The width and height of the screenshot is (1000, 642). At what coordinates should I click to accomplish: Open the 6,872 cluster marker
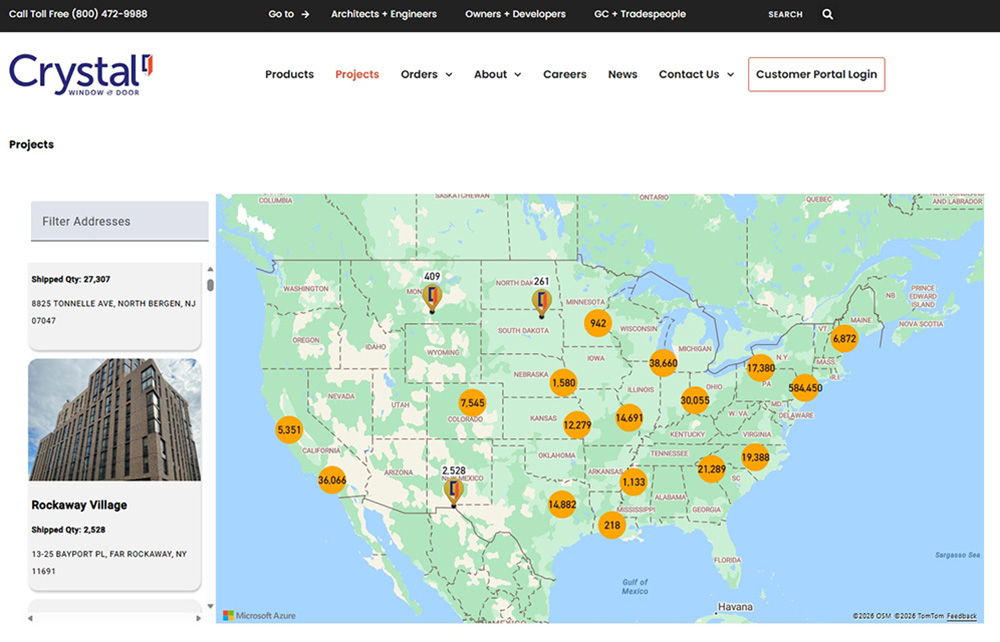pos(844,339)
